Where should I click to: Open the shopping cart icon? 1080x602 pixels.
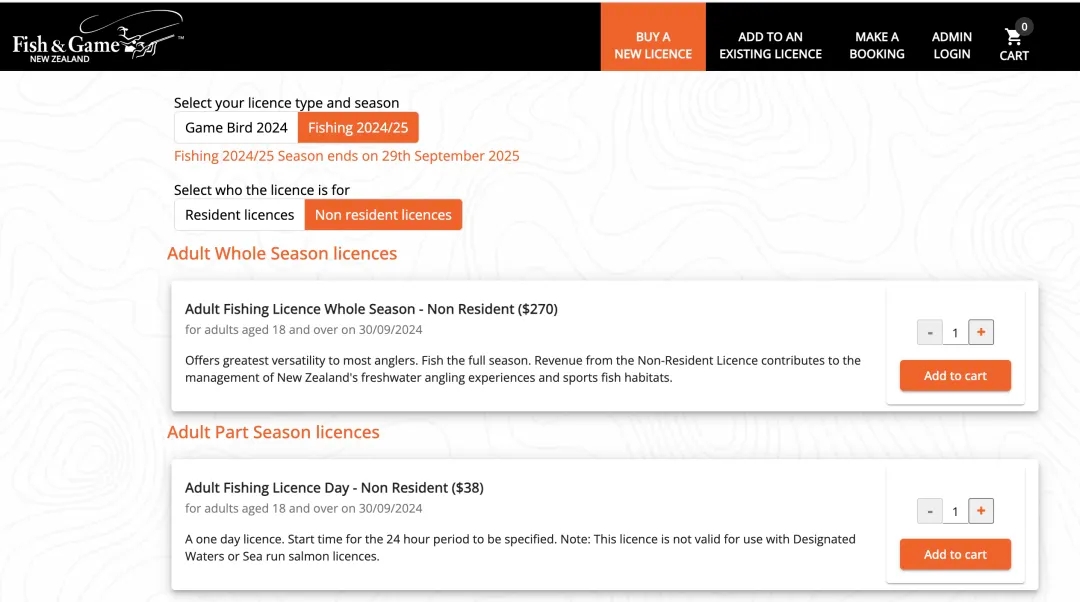click(1012, 37)
